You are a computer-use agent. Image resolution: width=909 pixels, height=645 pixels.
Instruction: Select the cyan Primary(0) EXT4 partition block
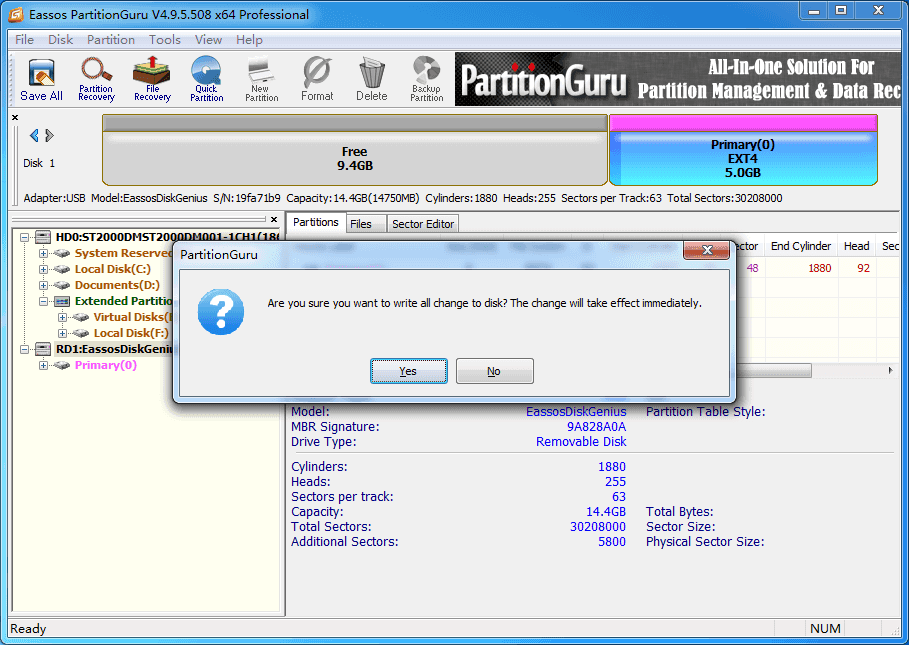click(x=743, y=150)
